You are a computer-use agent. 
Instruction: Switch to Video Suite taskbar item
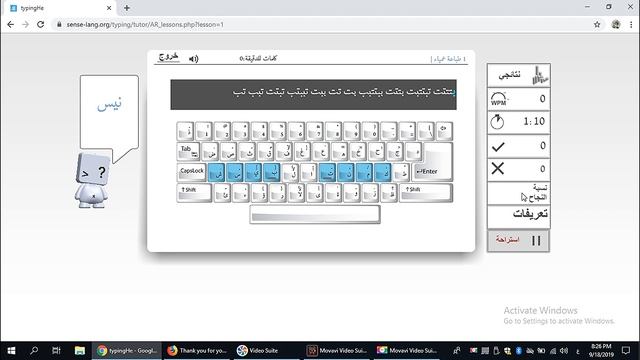click(267, 351)
